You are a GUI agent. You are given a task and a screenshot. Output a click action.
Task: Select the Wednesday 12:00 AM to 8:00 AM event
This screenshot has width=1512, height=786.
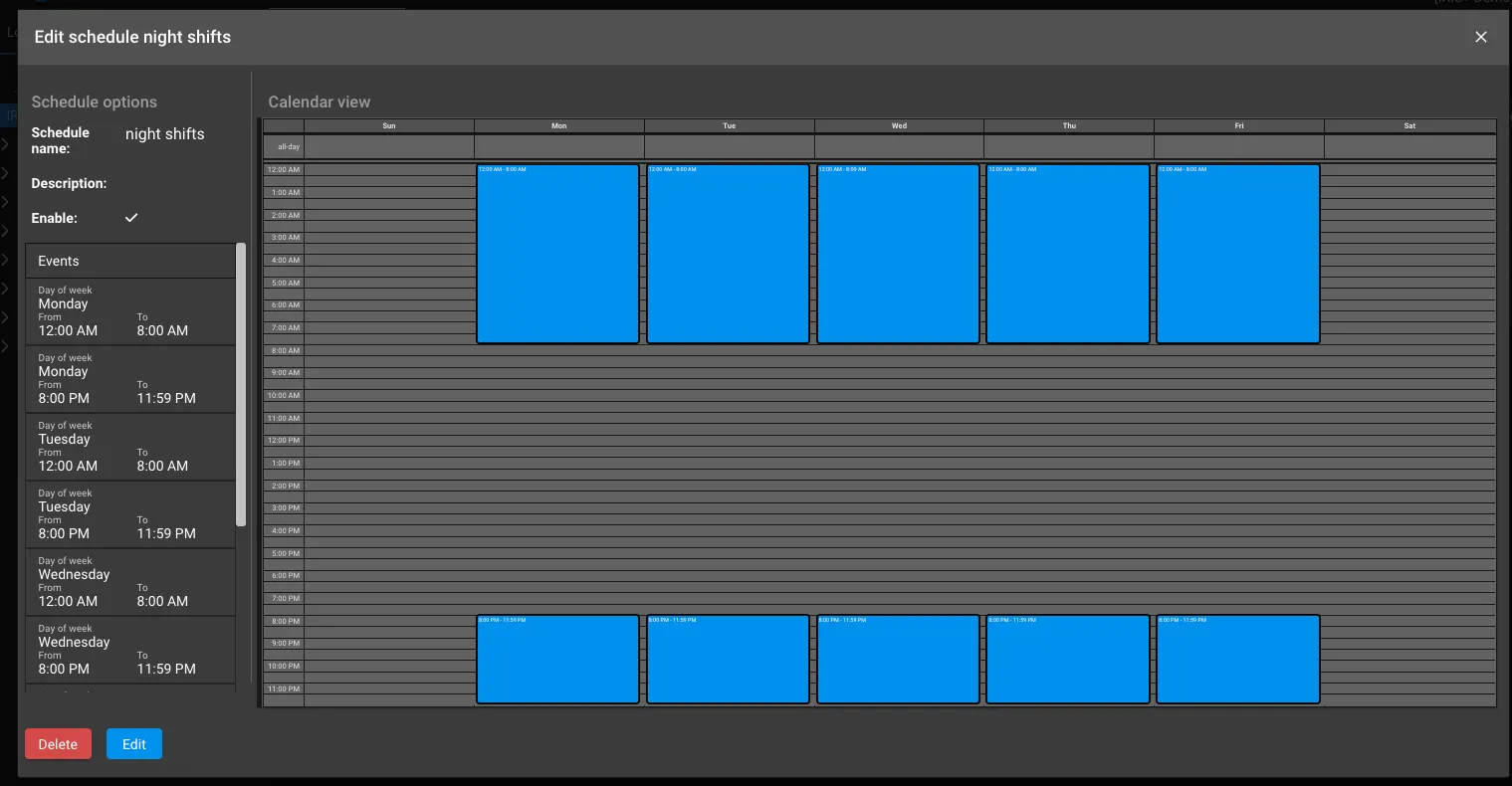[x=130, y=582]
